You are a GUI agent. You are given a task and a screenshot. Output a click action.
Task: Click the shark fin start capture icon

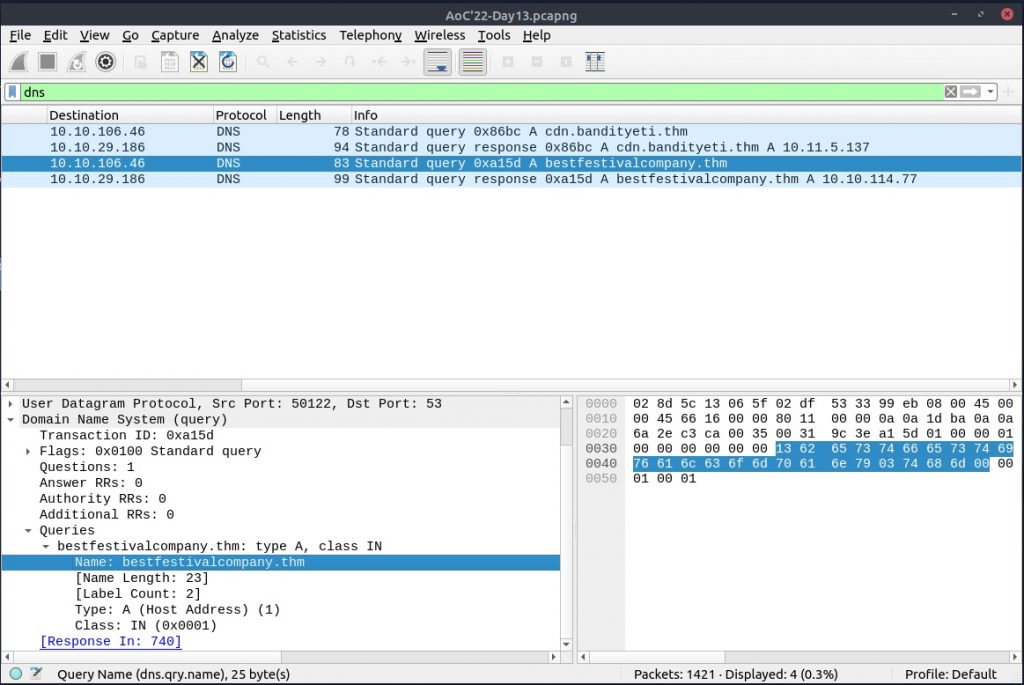coord(18,62)
